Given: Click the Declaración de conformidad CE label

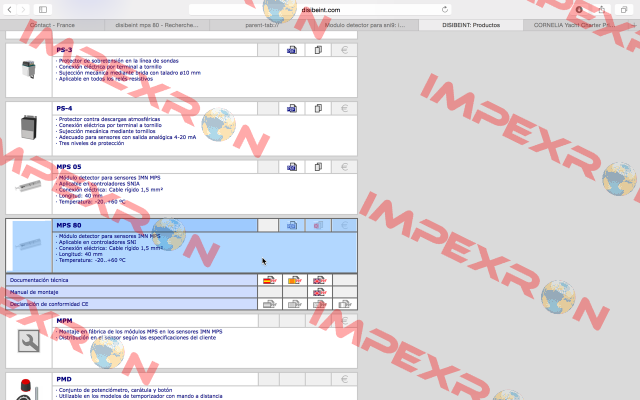Looking at the screenshot, I should pos(49,304).
